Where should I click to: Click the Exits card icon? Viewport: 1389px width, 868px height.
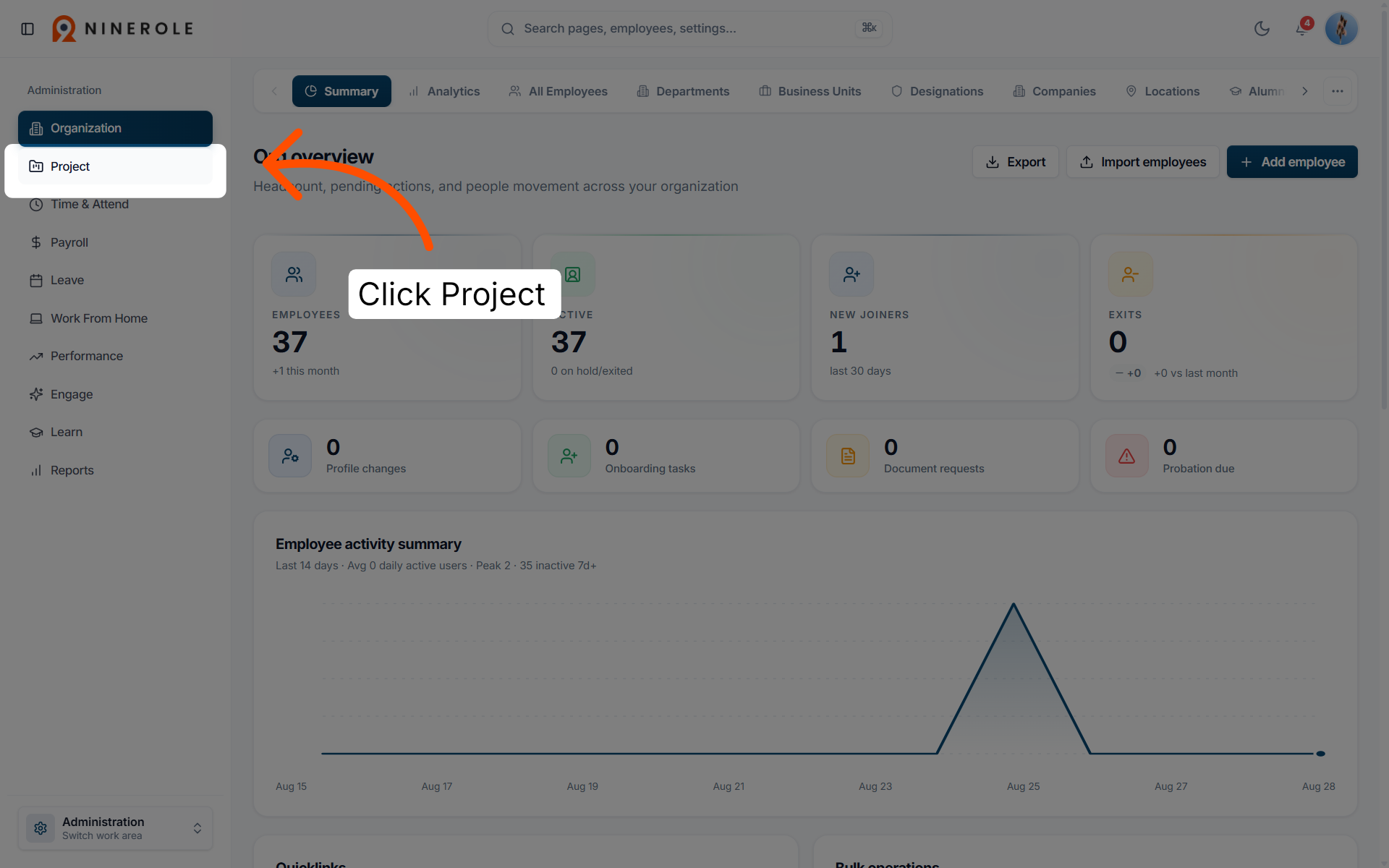[x=1130, y=274]
